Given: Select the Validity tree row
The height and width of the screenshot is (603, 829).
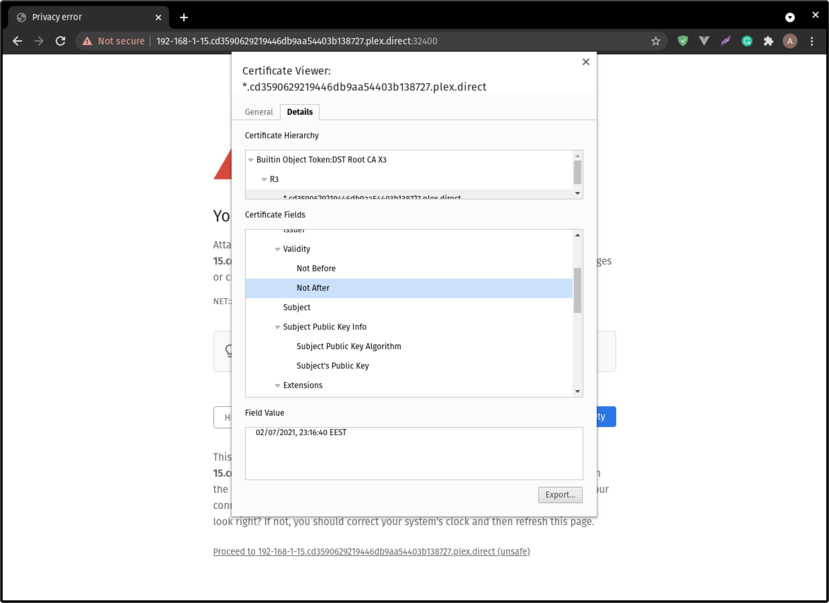Looking at the screenshot, I should pos(409,249).
